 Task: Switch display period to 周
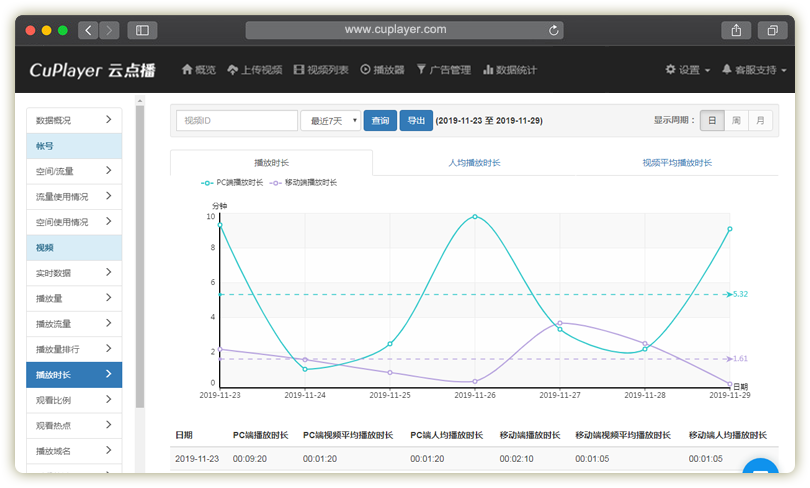click(x=736, y=120)
